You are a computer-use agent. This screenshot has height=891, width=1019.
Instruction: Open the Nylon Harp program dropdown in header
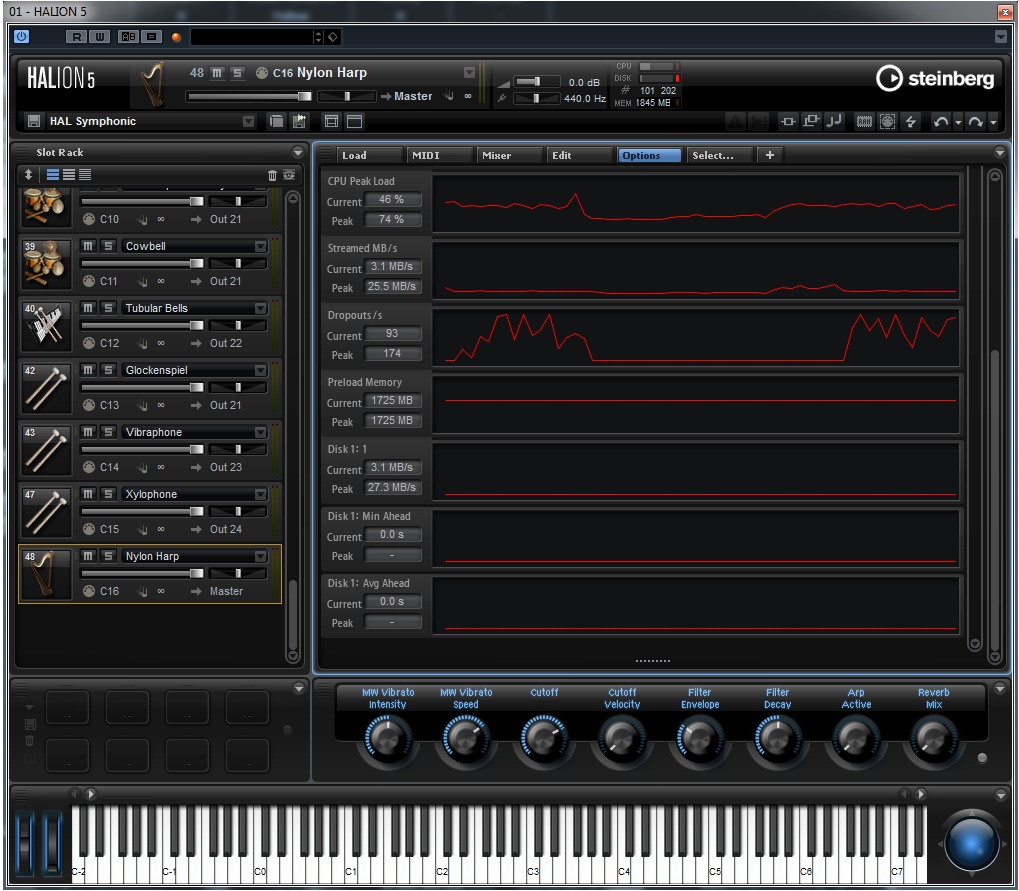tap(469, 73)
